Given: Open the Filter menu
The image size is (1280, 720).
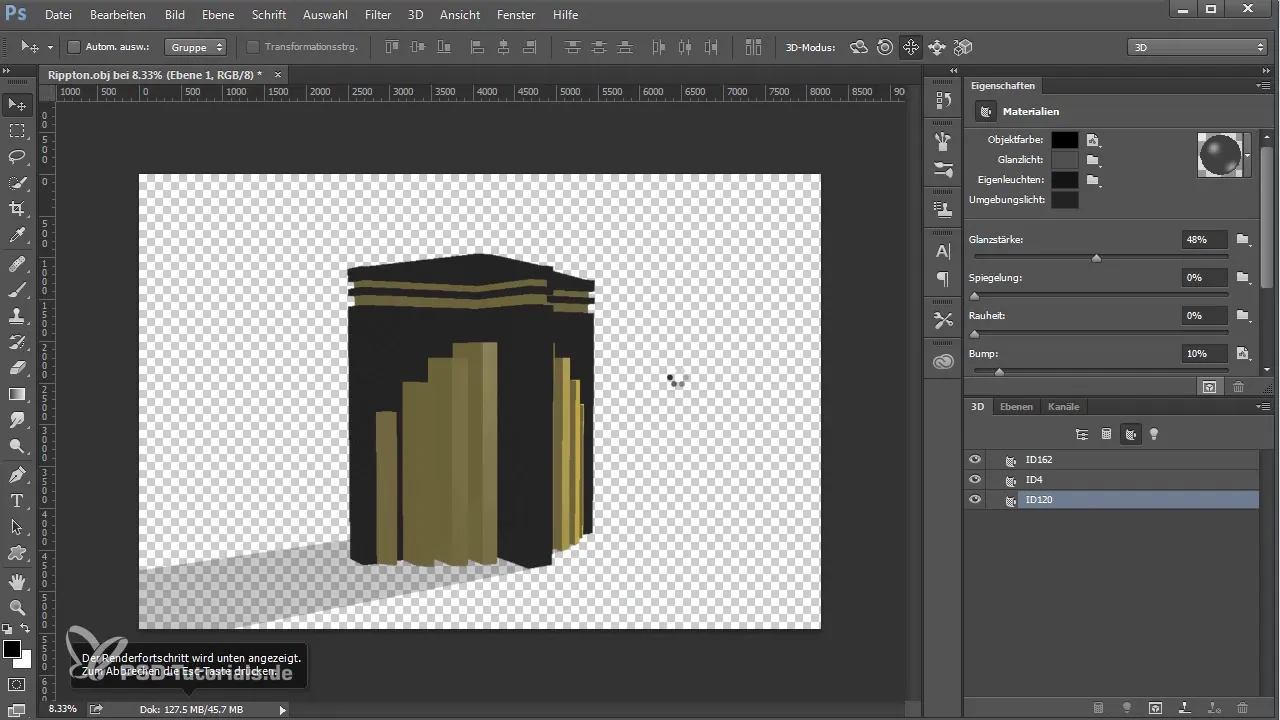Looking at the screenshot, I should [378, 15].
